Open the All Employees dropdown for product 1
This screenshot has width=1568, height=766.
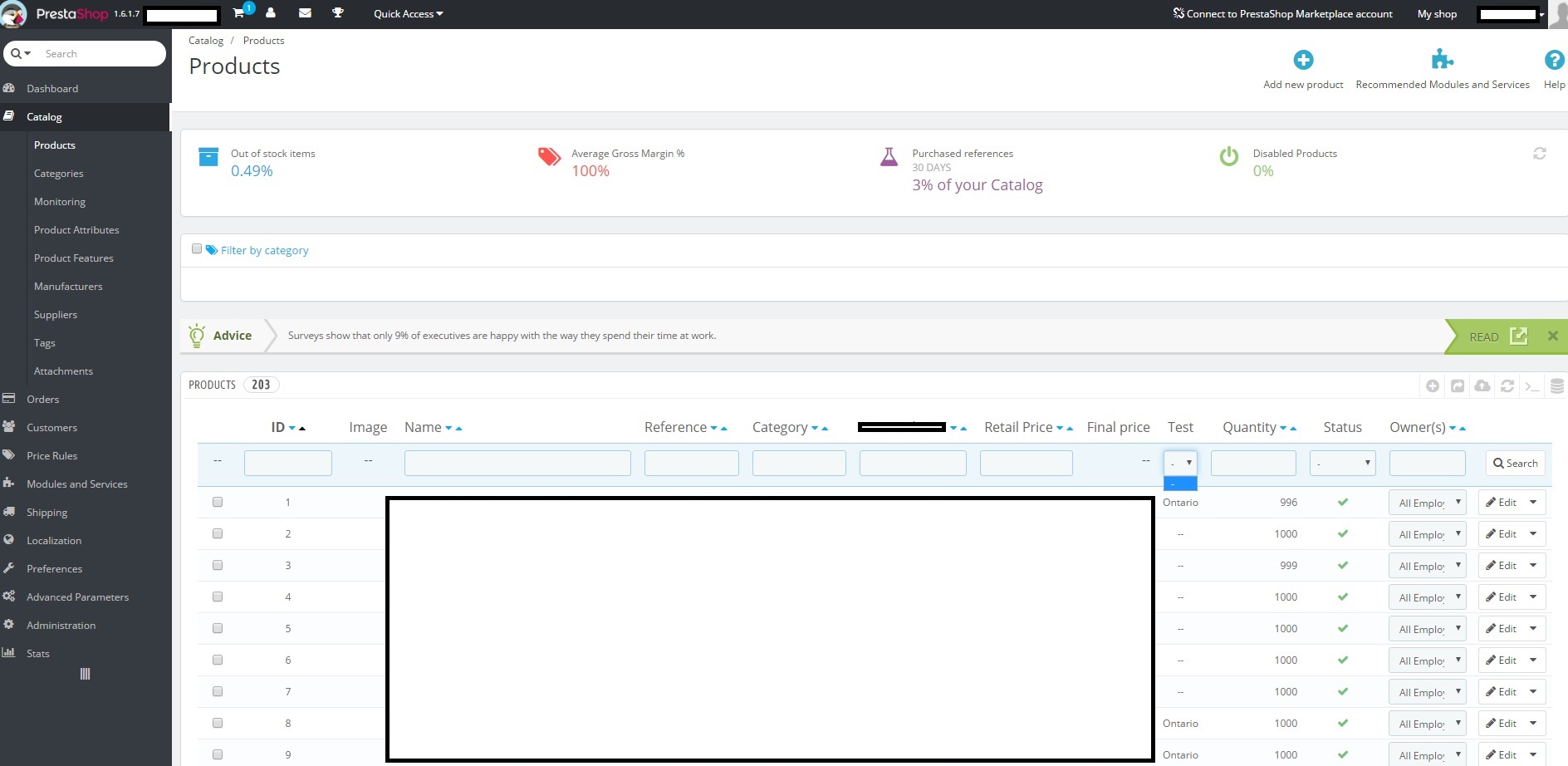click(1427, 503)
